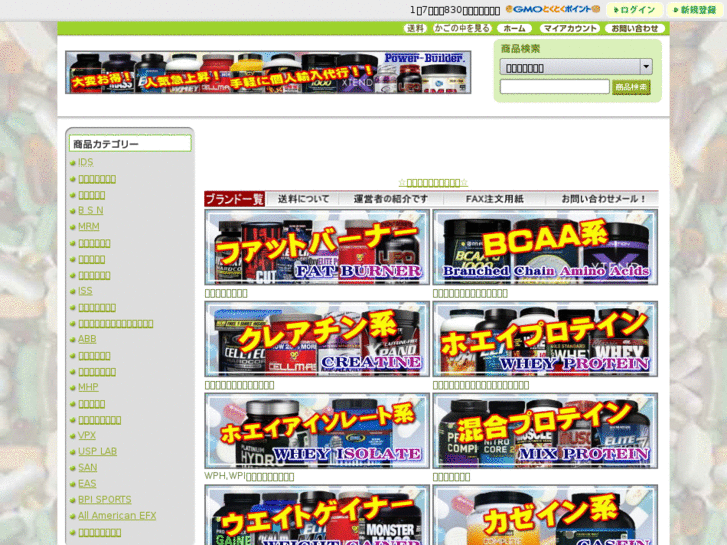727x545 pixels.
Task: Click the Power-Builder header banner
Action: 268,72
